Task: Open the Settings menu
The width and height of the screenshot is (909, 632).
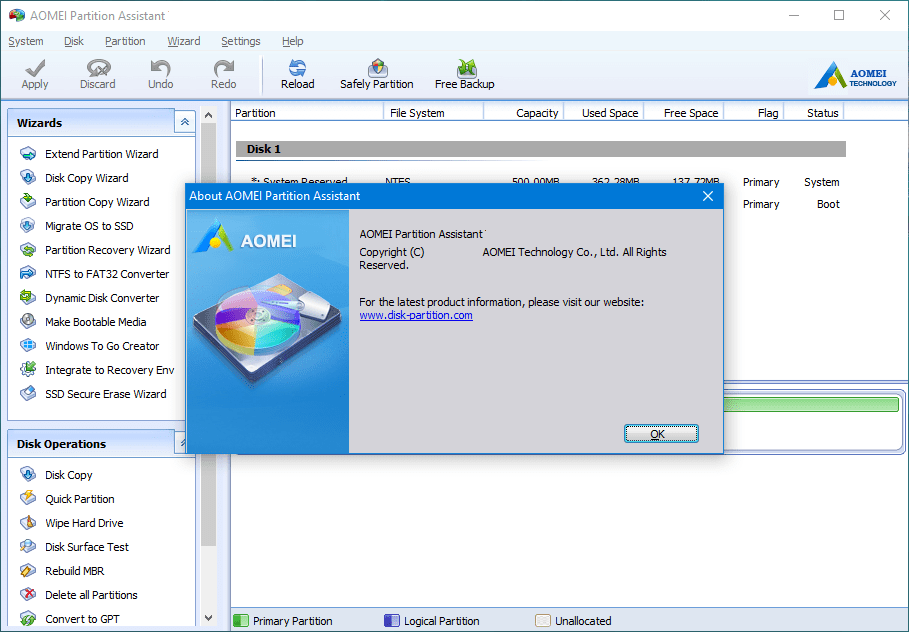Action: pyautogui.click(x=241, y=41)
